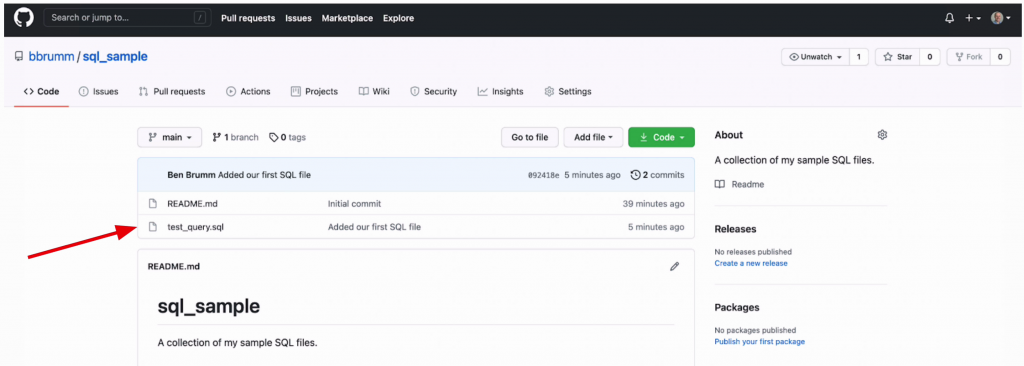Open the user avatar menu
Image resolution: width=1024 pixels, height=366 pixels.
coord(1000,18)
